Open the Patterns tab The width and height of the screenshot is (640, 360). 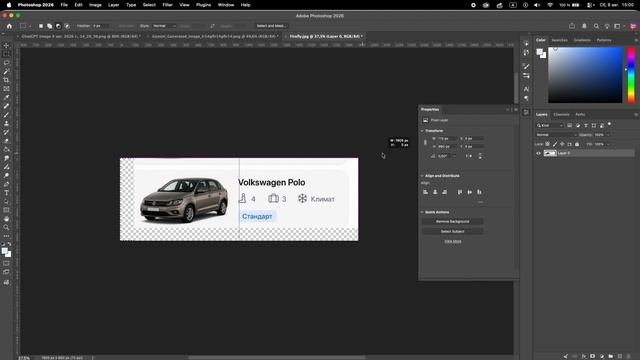604,40
